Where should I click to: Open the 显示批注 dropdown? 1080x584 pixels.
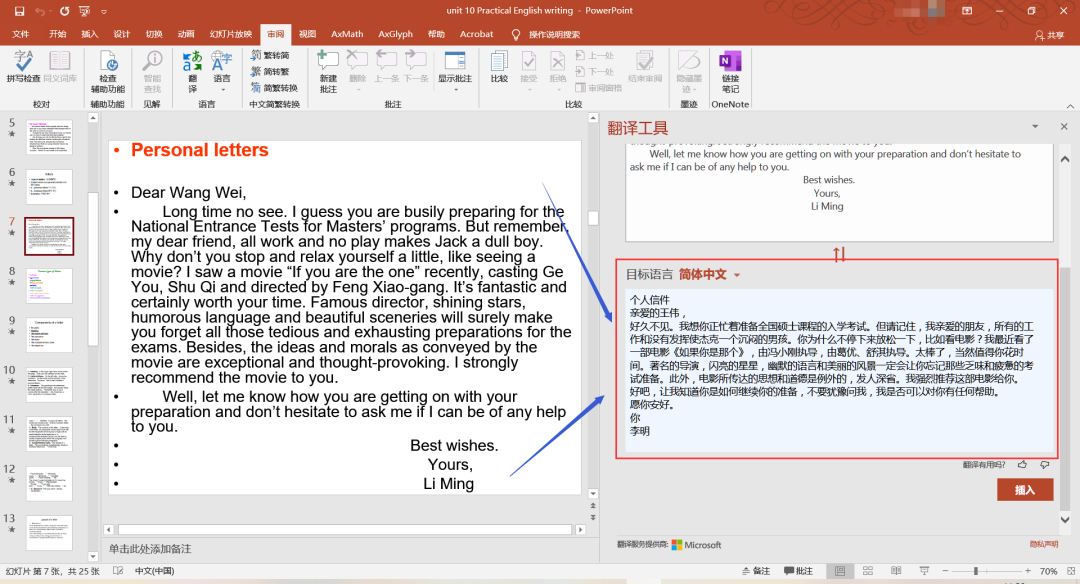(455, 72)
